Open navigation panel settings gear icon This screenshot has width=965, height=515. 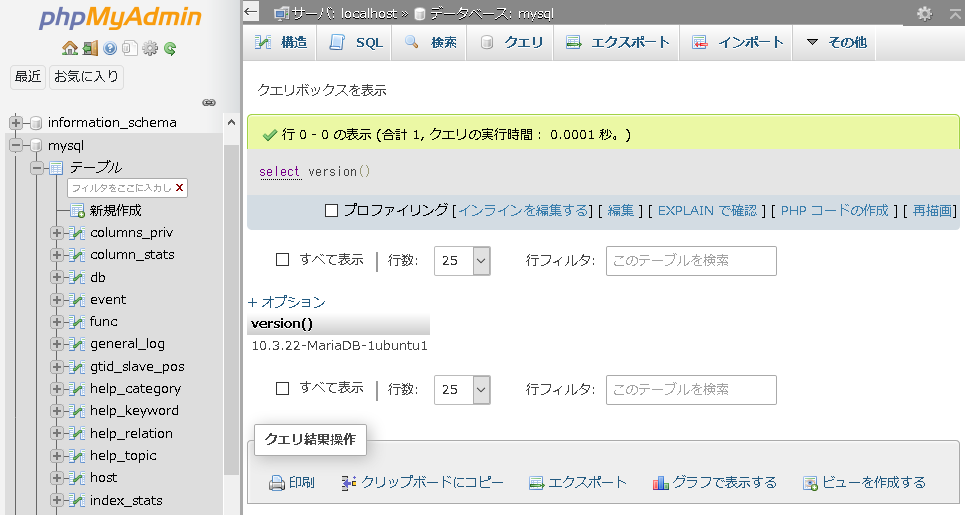tap(150, 49)
